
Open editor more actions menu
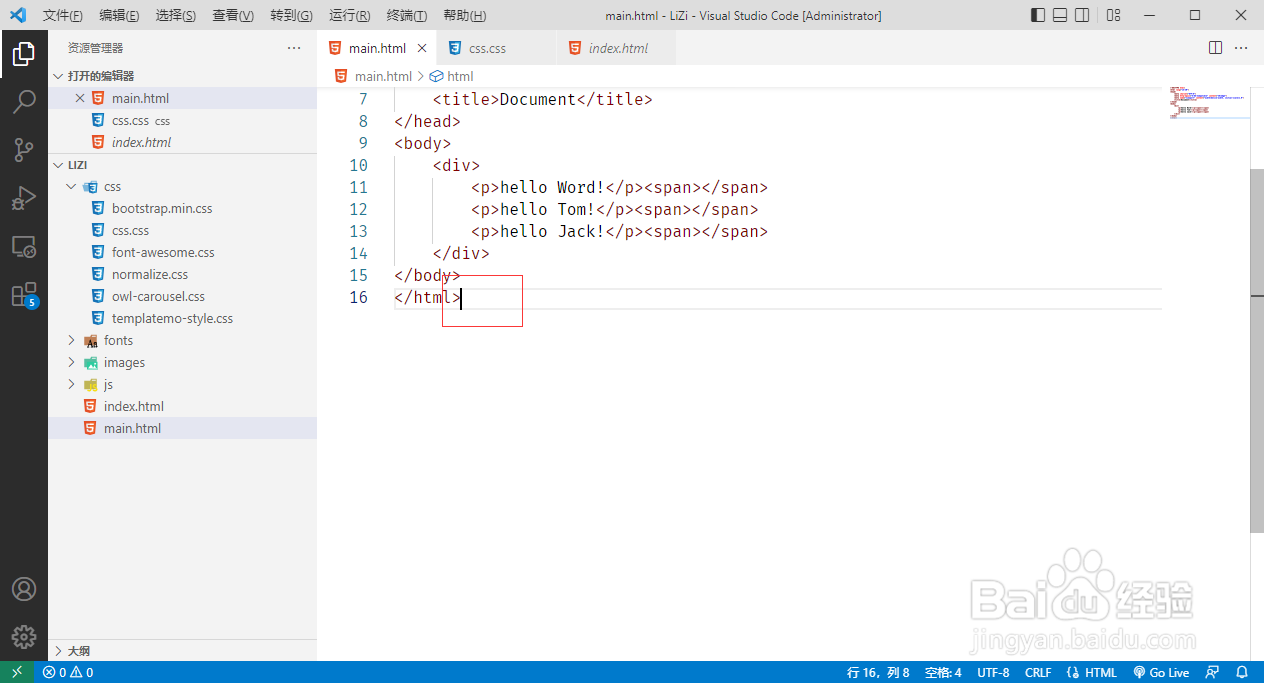pyautogui.click(x=1242, y=48)
